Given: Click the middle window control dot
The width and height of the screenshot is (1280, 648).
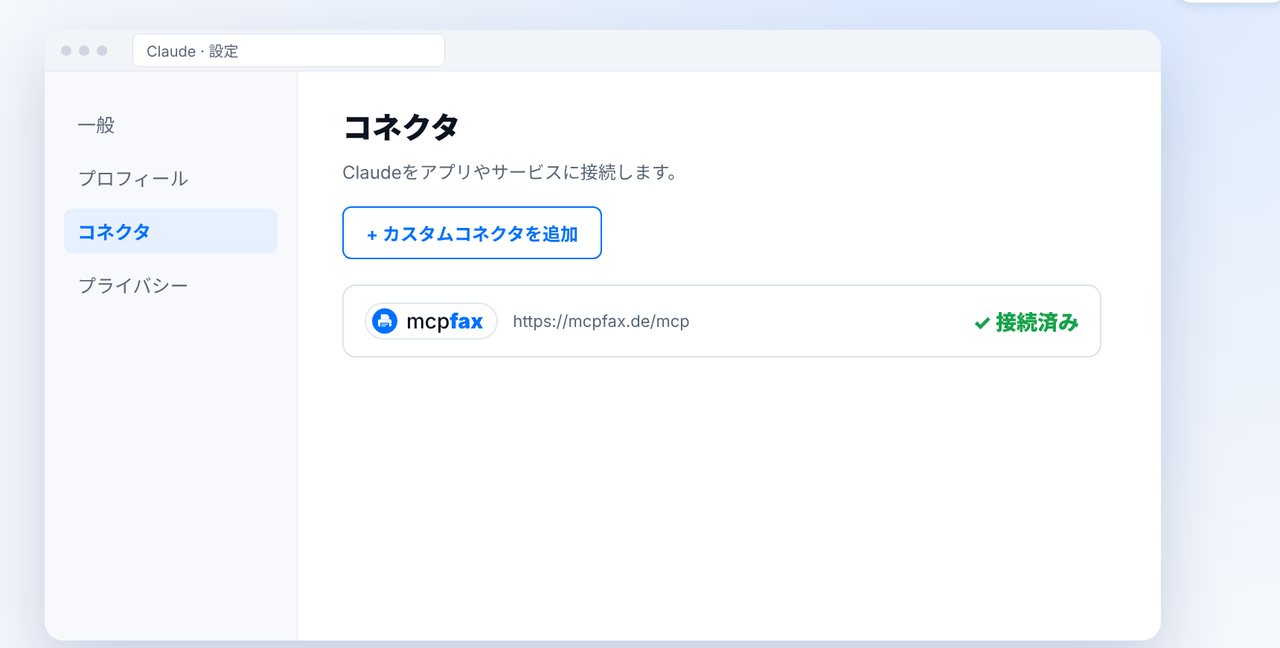Looking at the screenshot, I should pos(84,50).
